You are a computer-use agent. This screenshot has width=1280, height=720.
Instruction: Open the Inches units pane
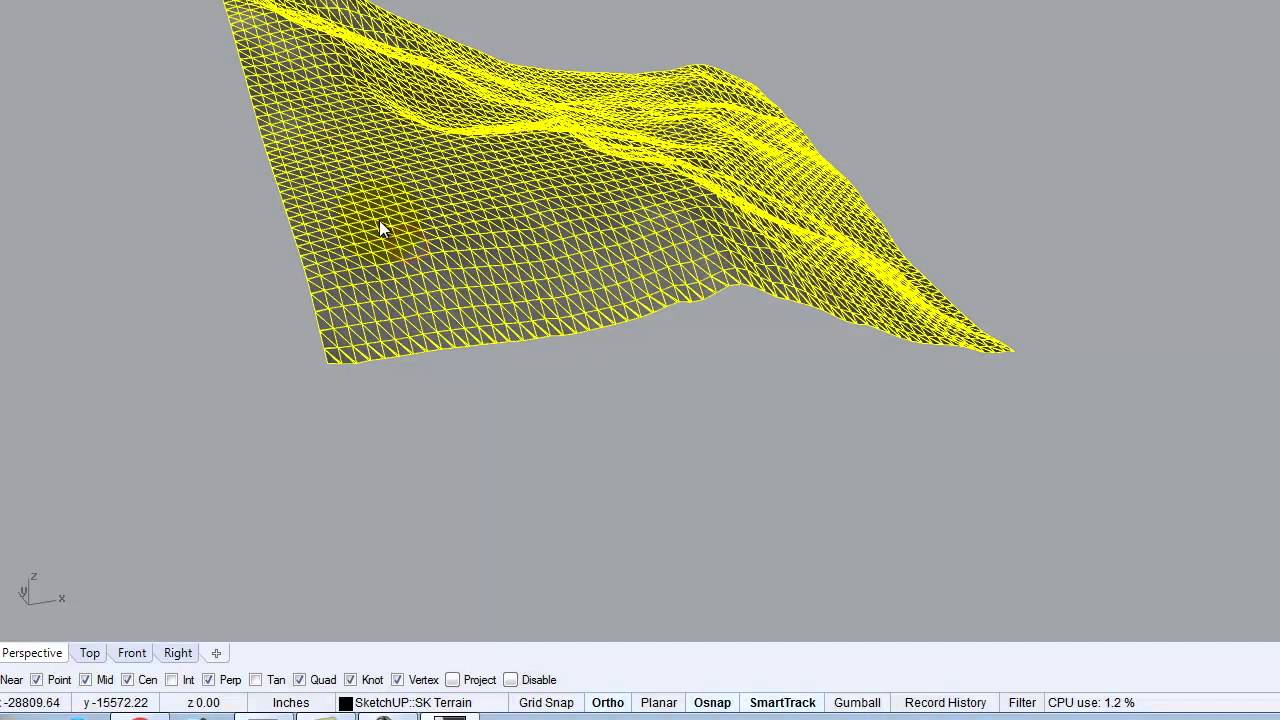click(291, 703)
